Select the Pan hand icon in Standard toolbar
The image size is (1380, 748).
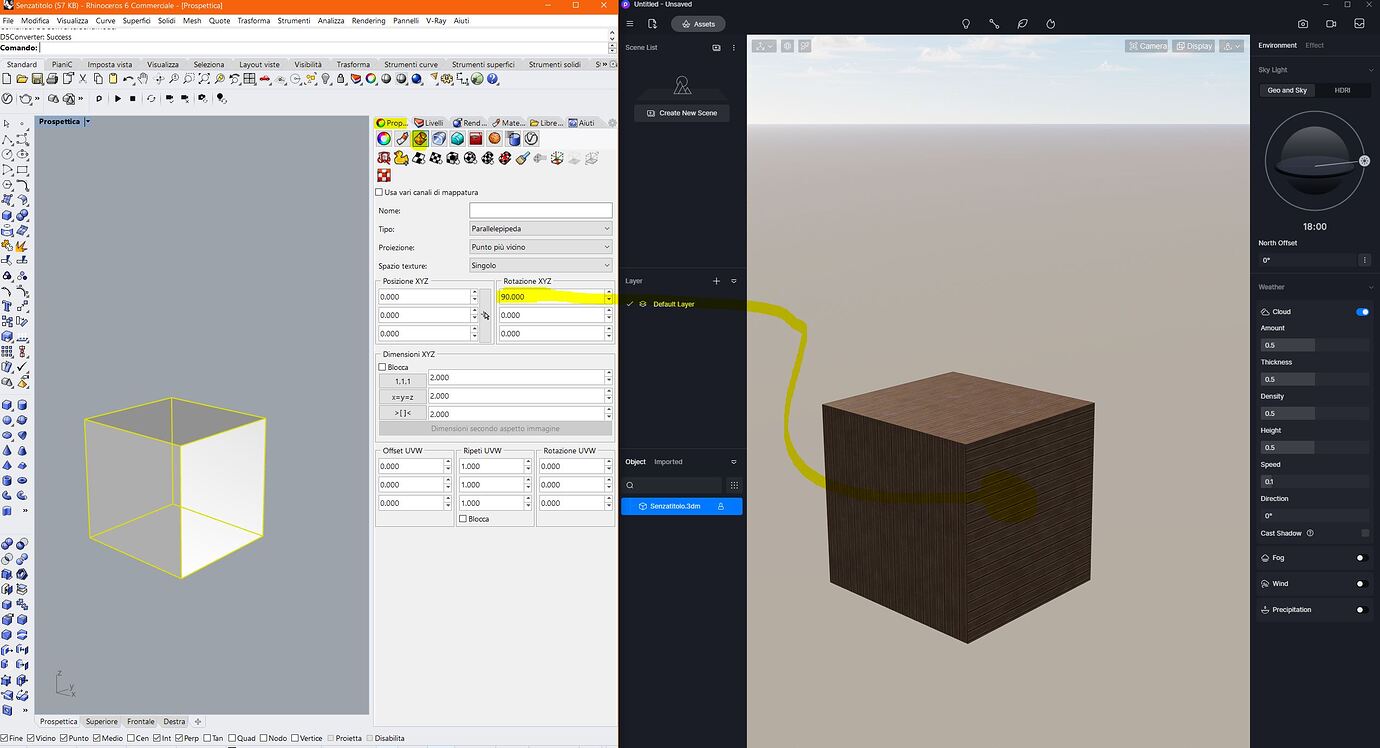(143, 79)
